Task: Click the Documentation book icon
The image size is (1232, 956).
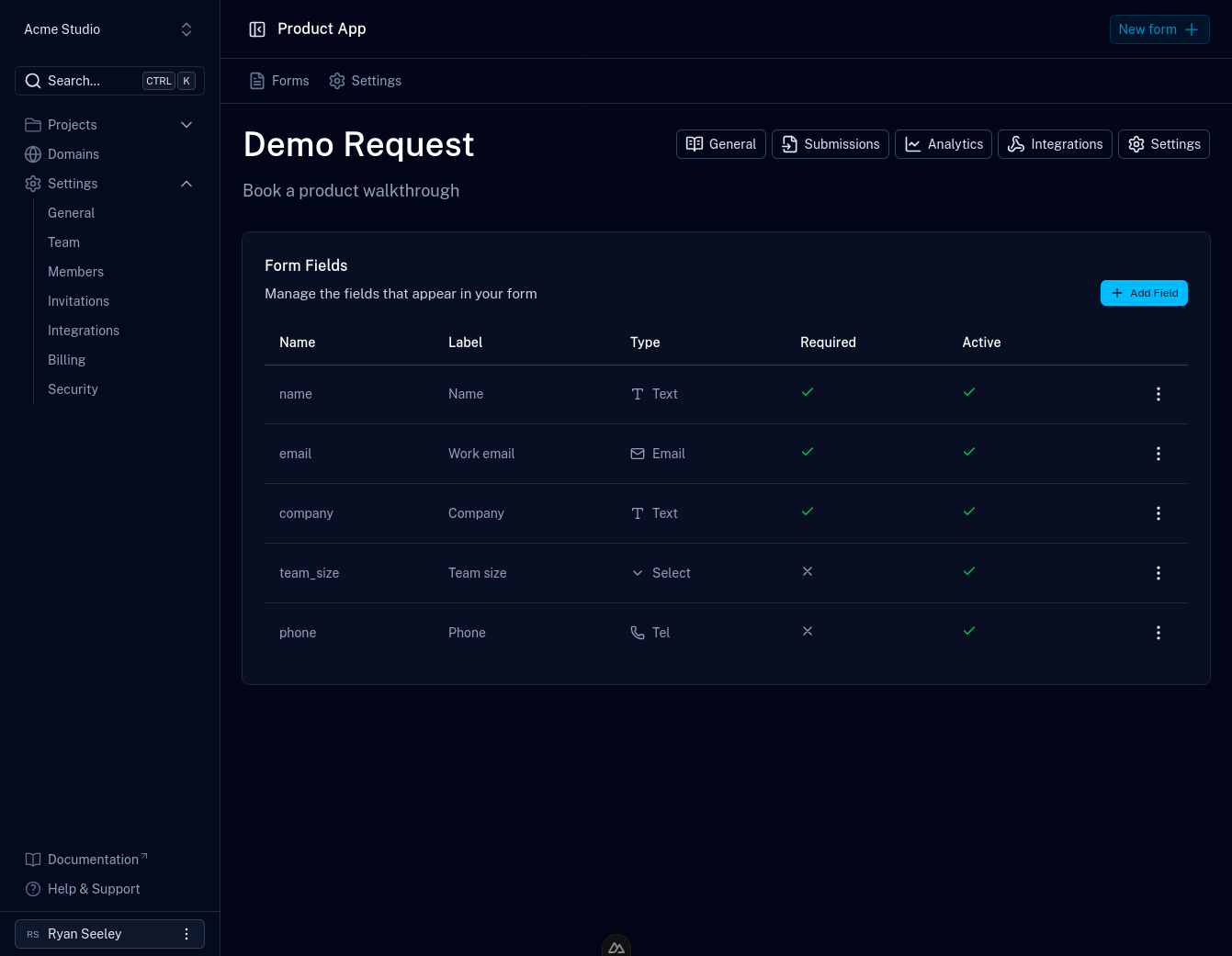Action: [x=33, y=860]
